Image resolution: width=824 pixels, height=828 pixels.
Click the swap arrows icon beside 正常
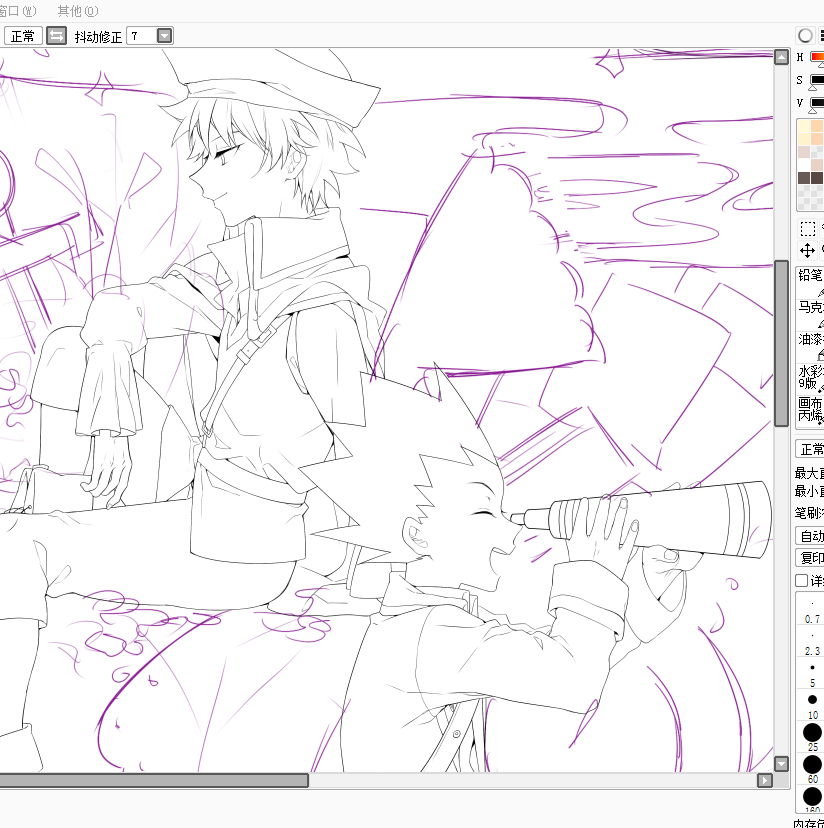(x=57, y=36)
